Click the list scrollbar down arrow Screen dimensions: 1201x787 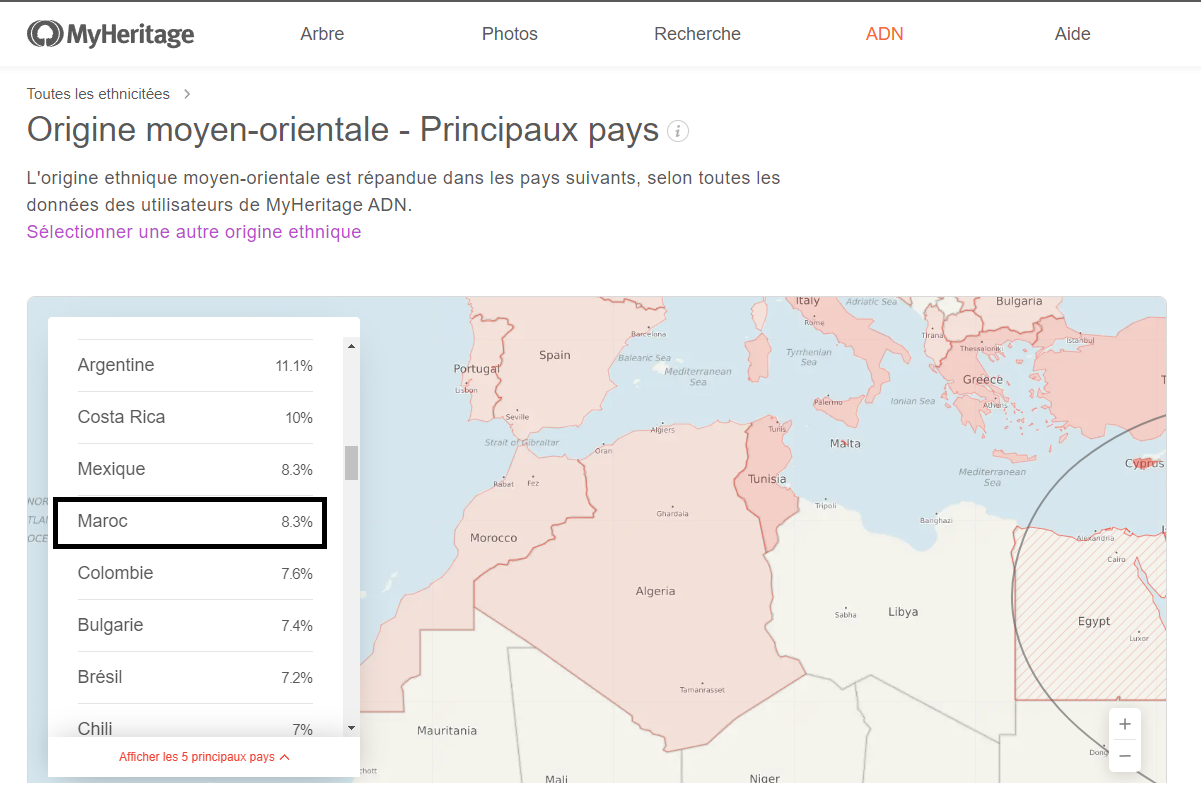351,728
